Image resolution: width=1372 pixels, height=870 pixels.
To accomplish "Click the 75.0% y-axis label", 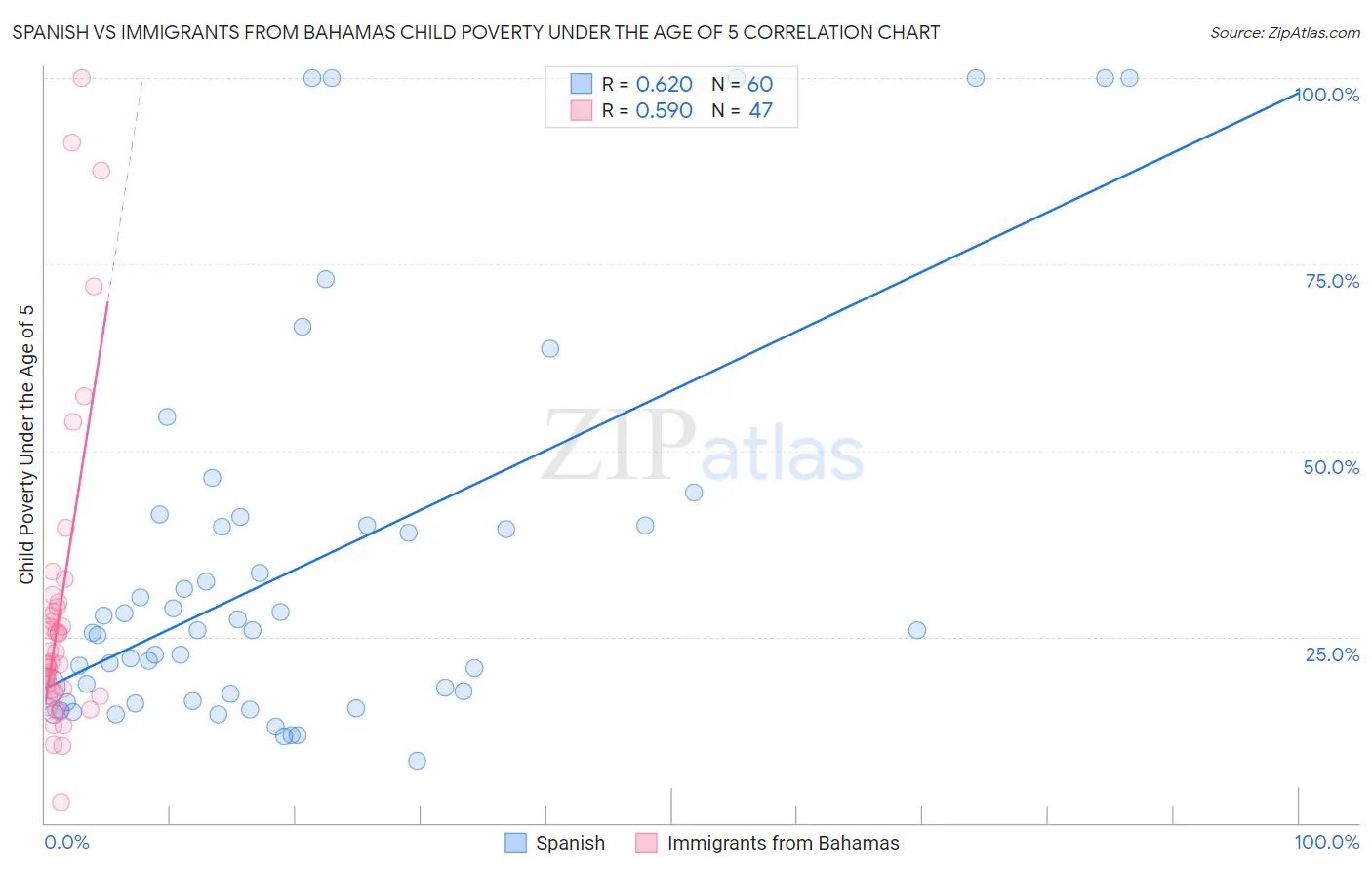I will [1332, 281].
